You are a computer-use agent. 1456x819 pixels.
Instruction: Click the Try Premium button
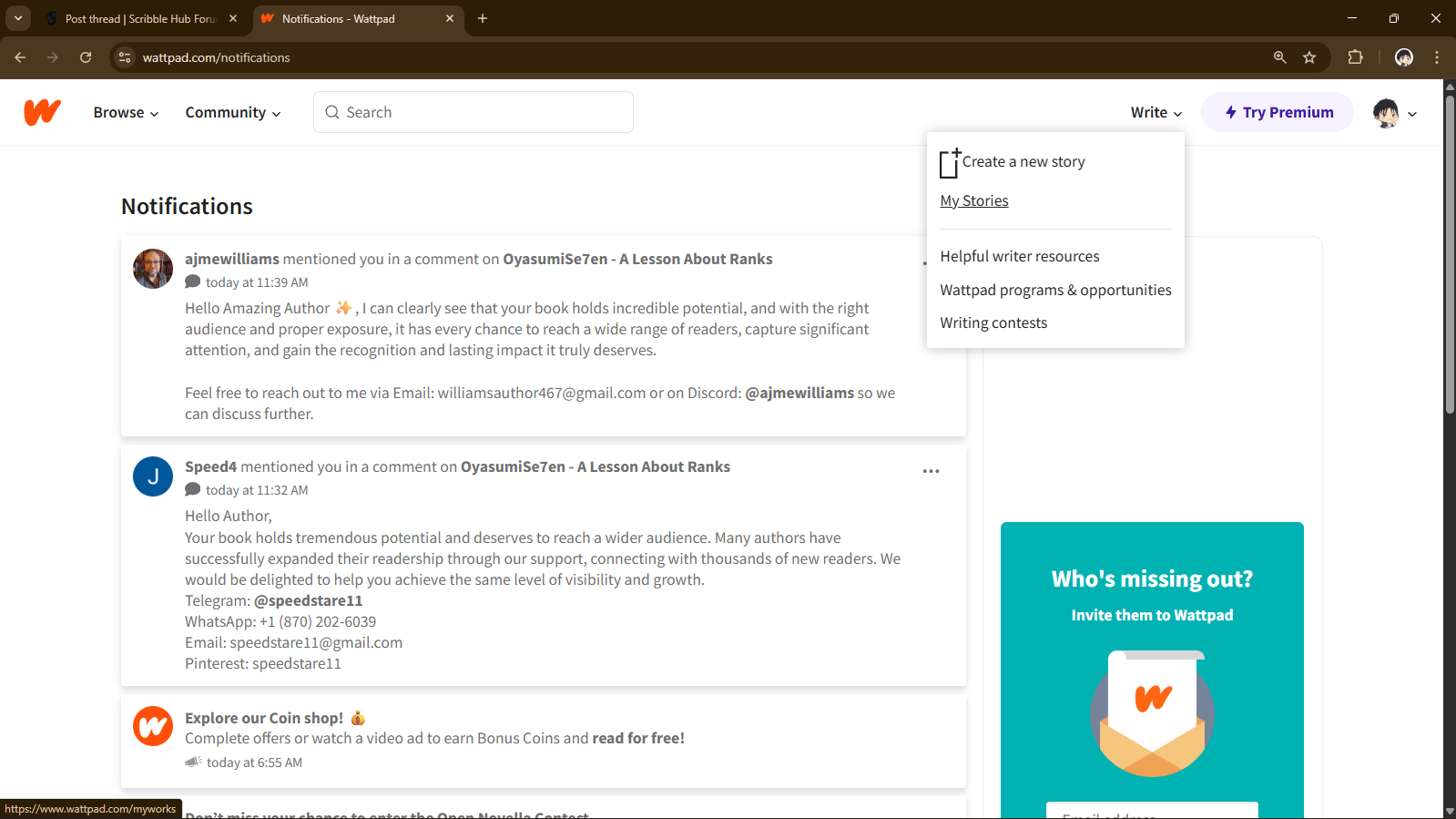[x=1278, y=113]
